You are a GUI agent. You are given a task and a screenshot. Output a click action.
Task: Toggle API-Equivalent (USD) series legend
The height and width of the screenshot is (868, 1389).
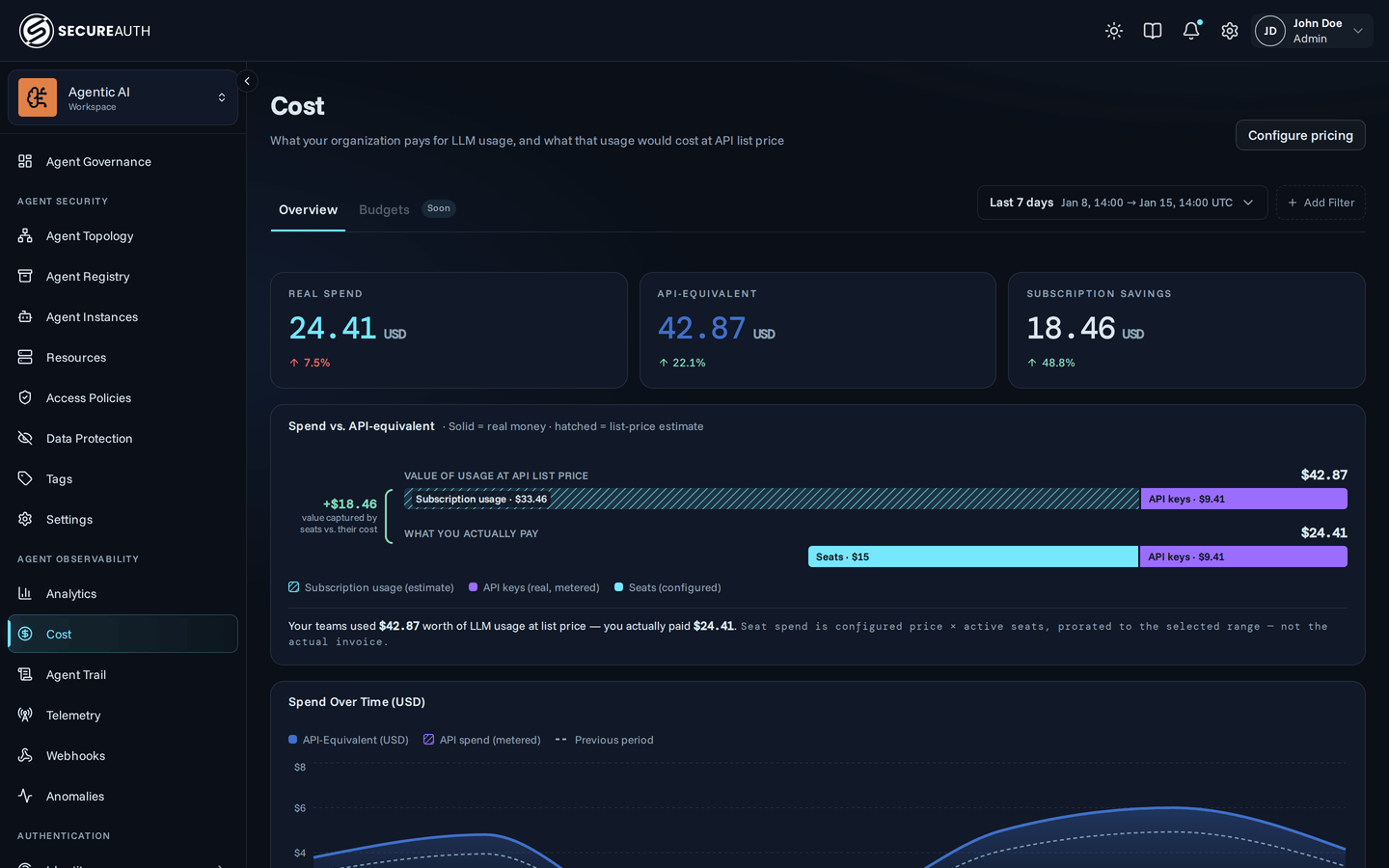coord(348,740)
